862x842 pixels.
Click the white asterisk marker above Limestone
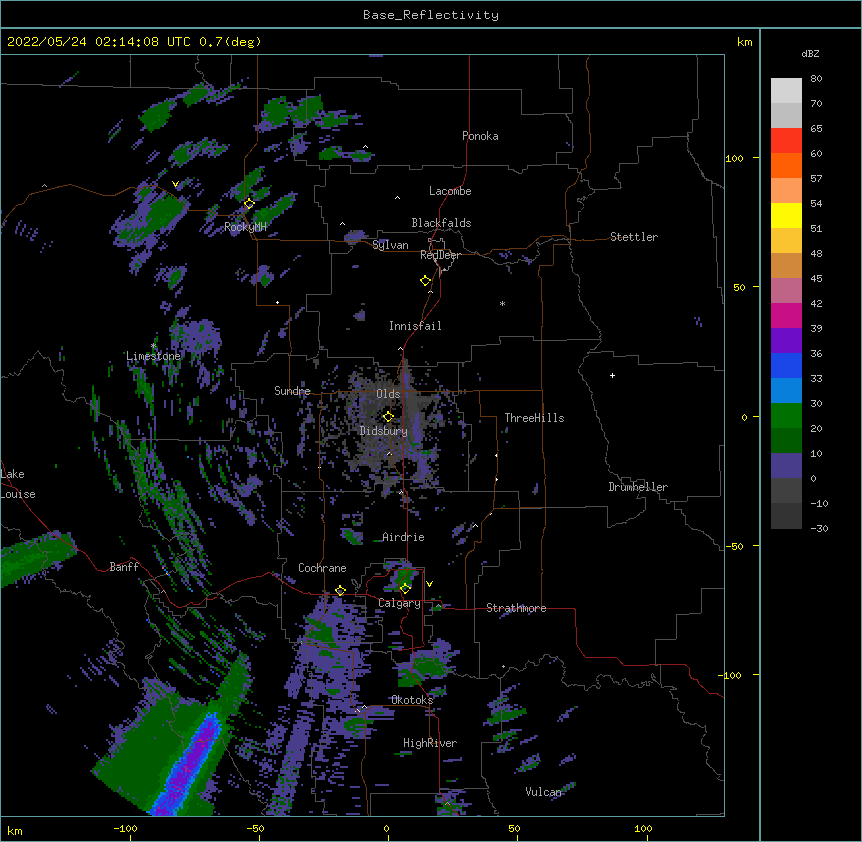click(x=153, y=346)
